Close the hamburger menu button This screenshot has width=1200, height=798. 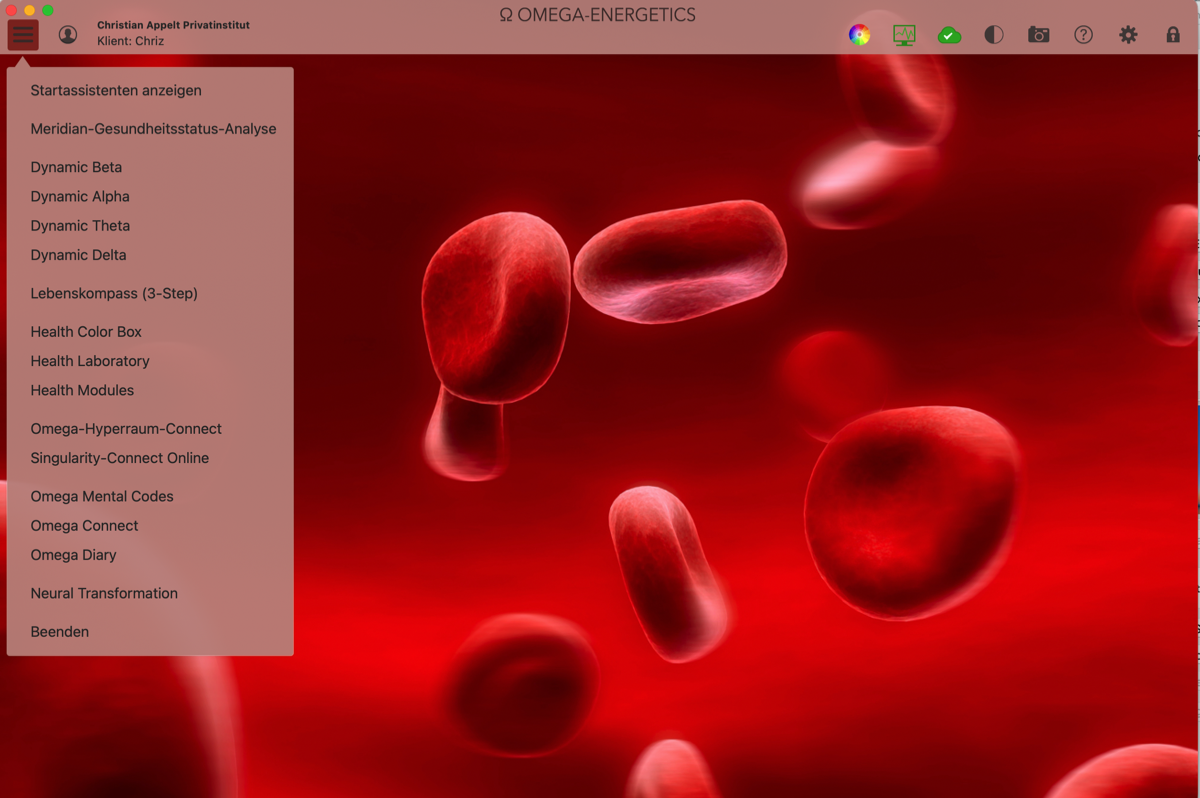coord(23,35)
